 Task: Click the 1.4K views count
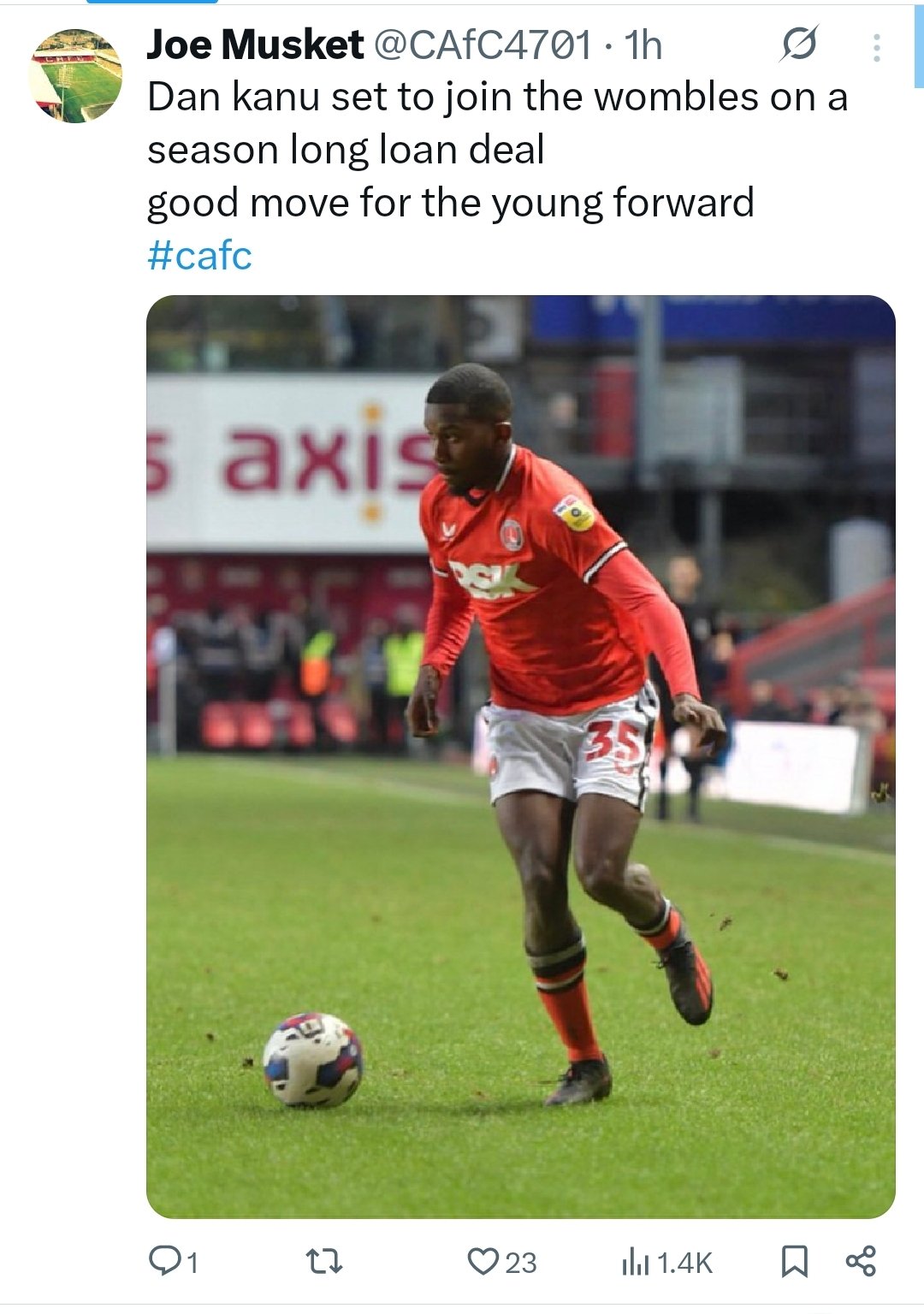[x=684, y=1263]
